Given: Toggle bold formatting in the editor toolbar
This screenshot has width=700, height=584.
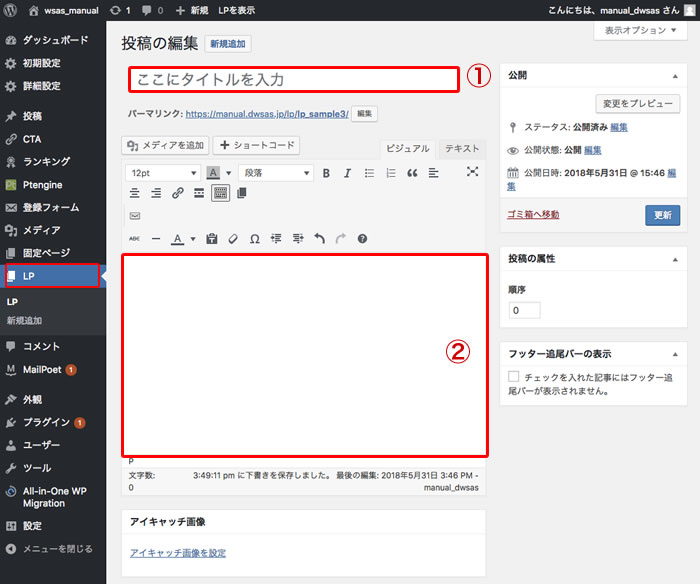Looking at the screenshot, I should pos(326,173).
